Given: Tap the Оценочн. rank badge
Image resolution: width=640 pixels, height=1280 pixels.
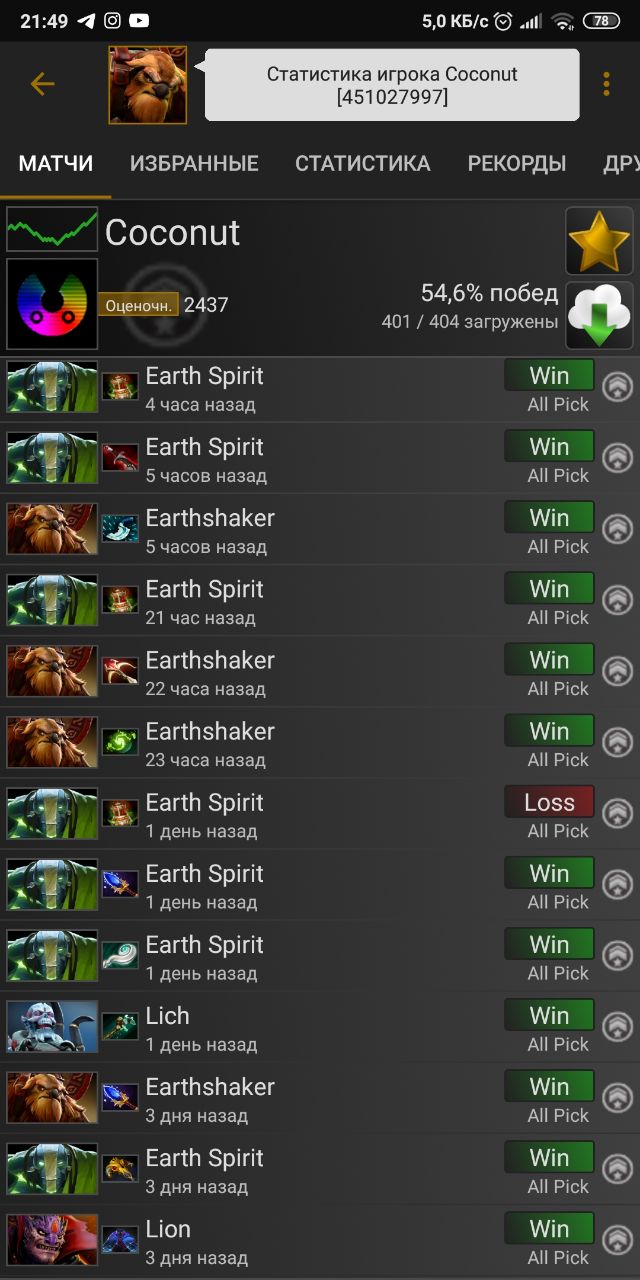Looking at the screenshot, I should (x=138, y=305).
